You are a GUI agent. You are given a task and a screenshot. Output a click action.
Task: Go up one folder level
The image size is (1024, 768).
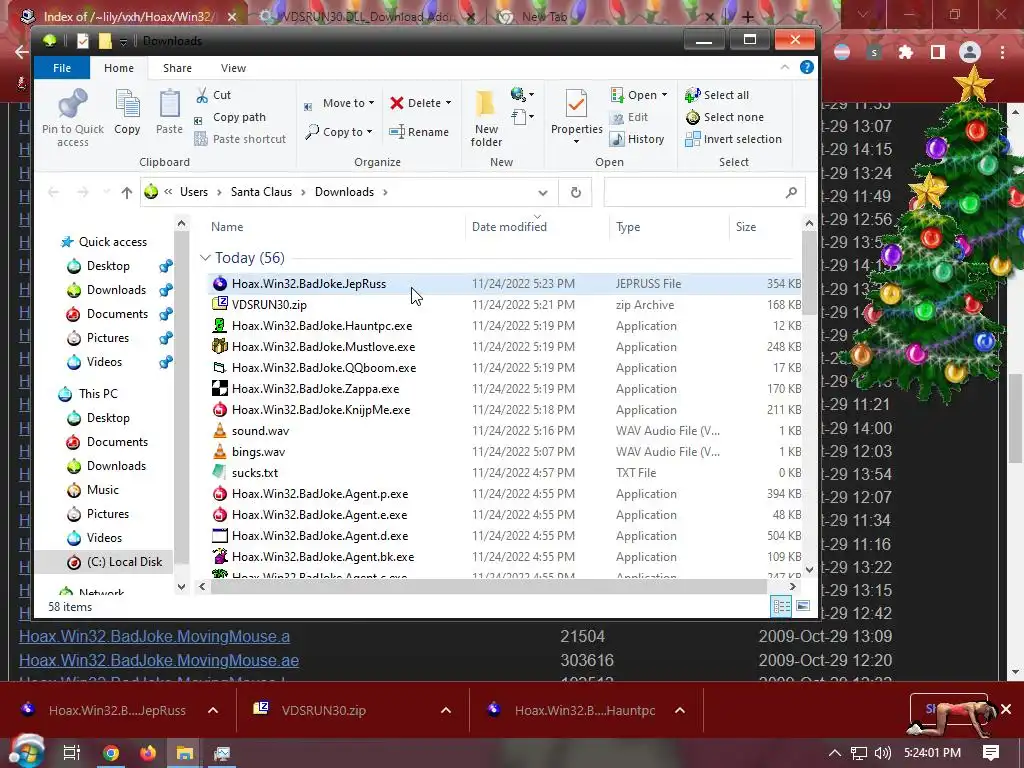[x=127, y=192]
